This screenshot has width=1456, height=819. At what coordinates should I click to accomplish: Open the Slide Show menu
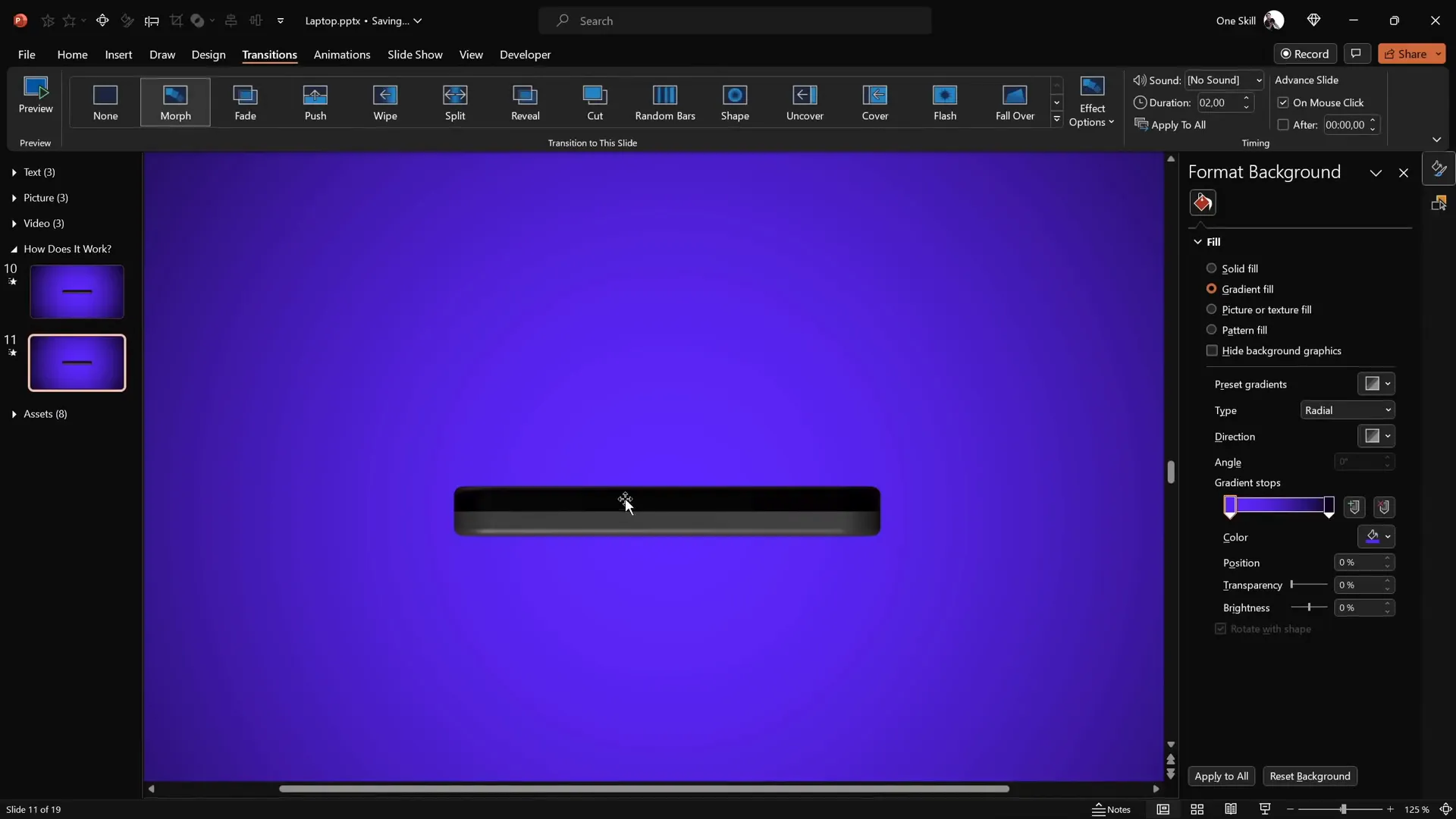(414, 55)
